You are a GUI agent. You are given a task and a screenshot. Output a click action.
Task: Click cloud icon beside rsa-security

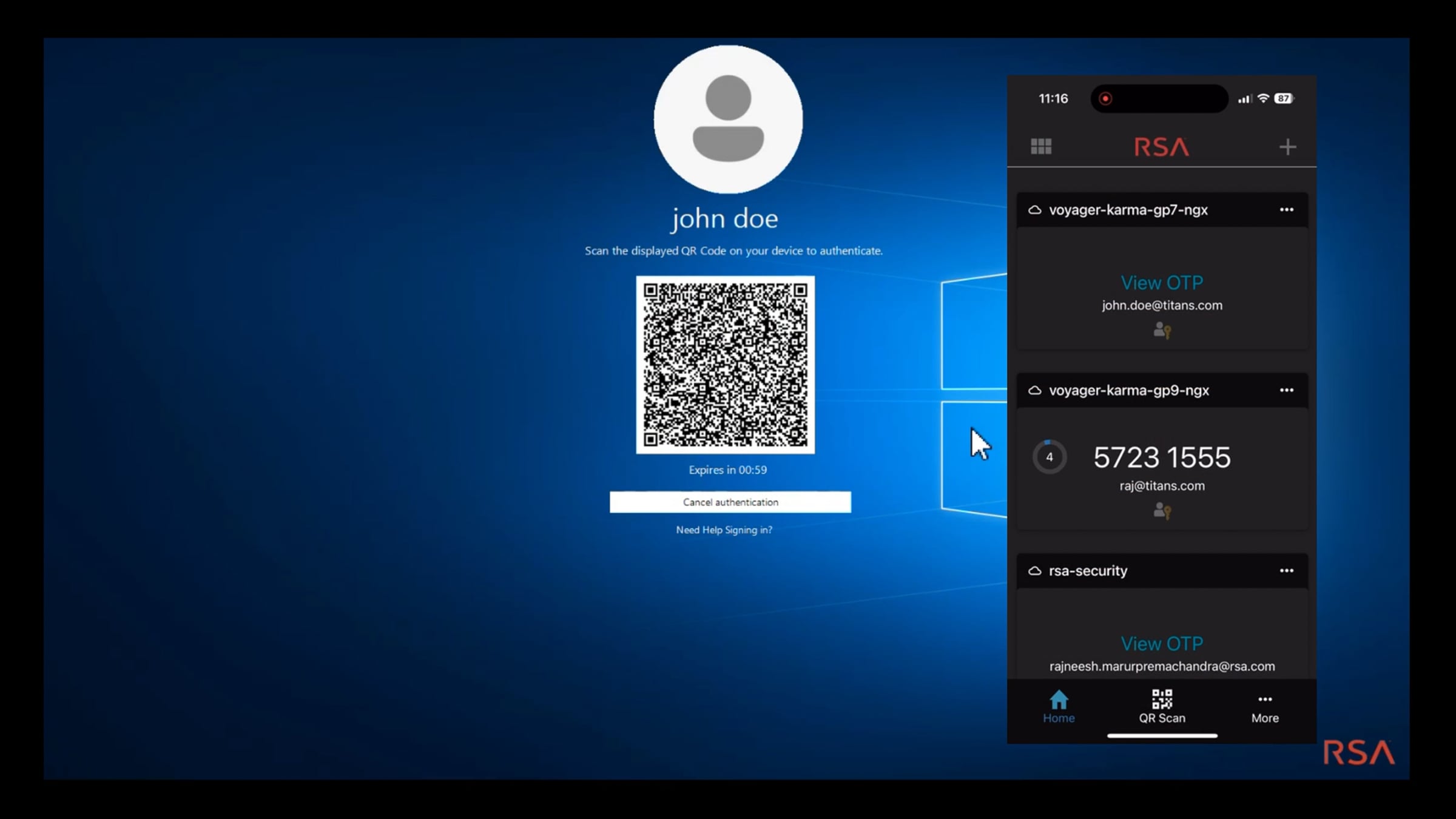pyautogui.click(x=1035, y=571)
